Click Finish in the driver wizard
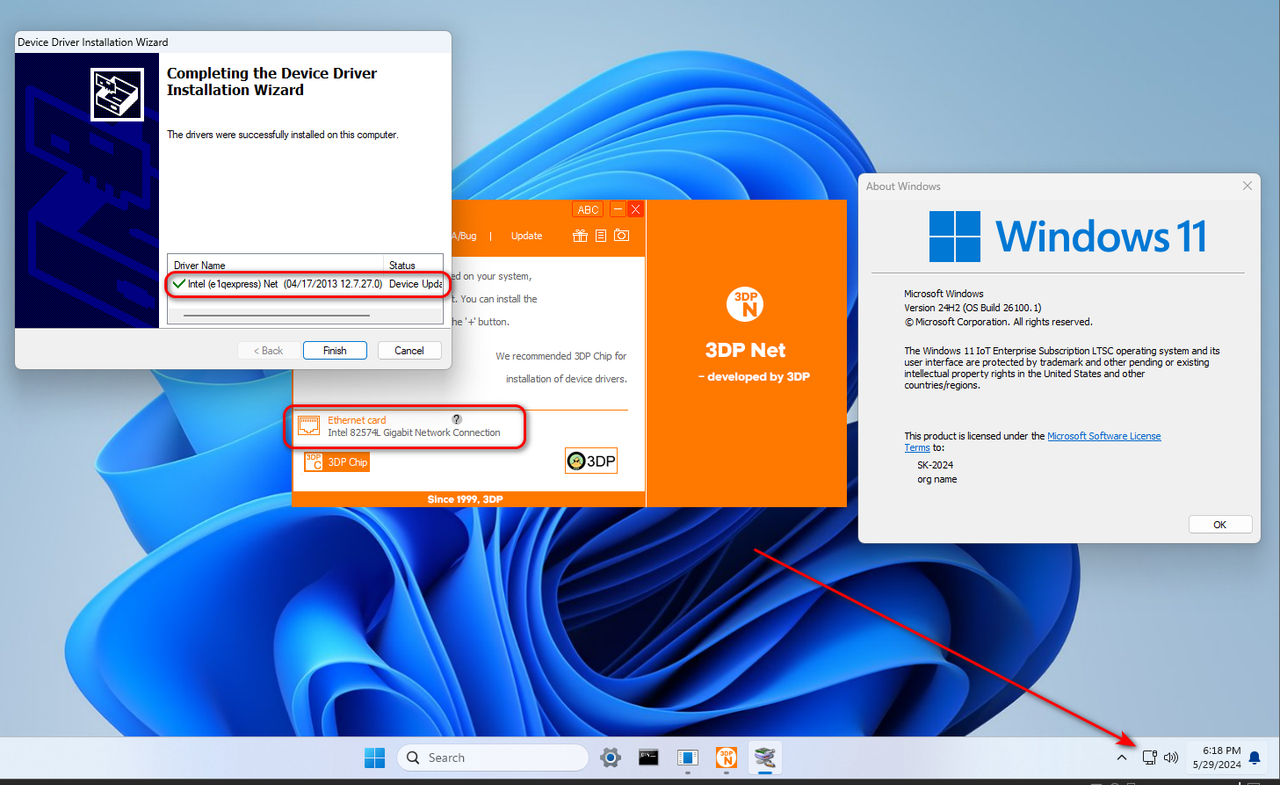The image size is (1280, 785). pyautogui.click(x=334, y=350)
